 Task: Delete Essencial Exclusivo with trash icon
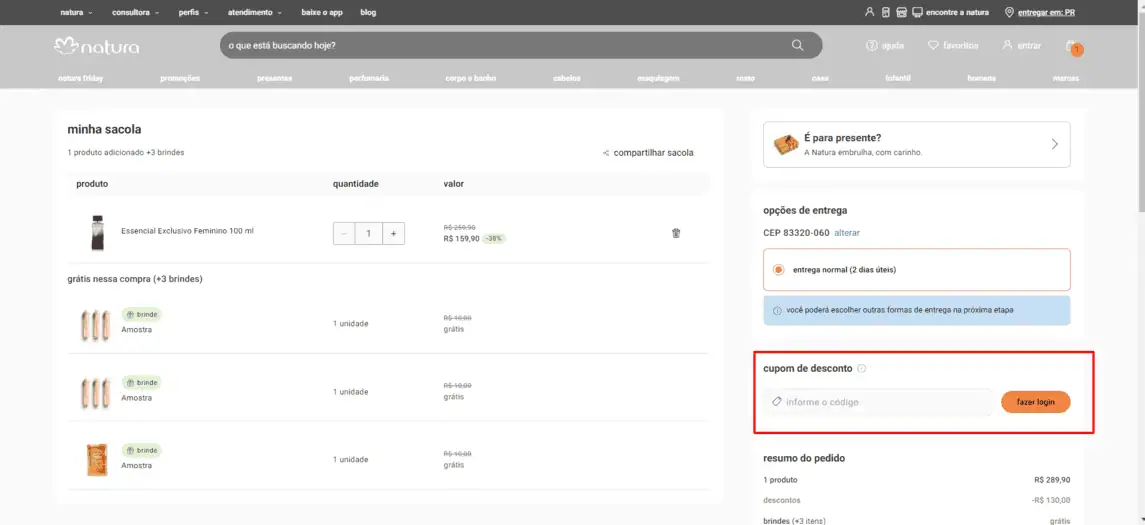click(676, 234)
